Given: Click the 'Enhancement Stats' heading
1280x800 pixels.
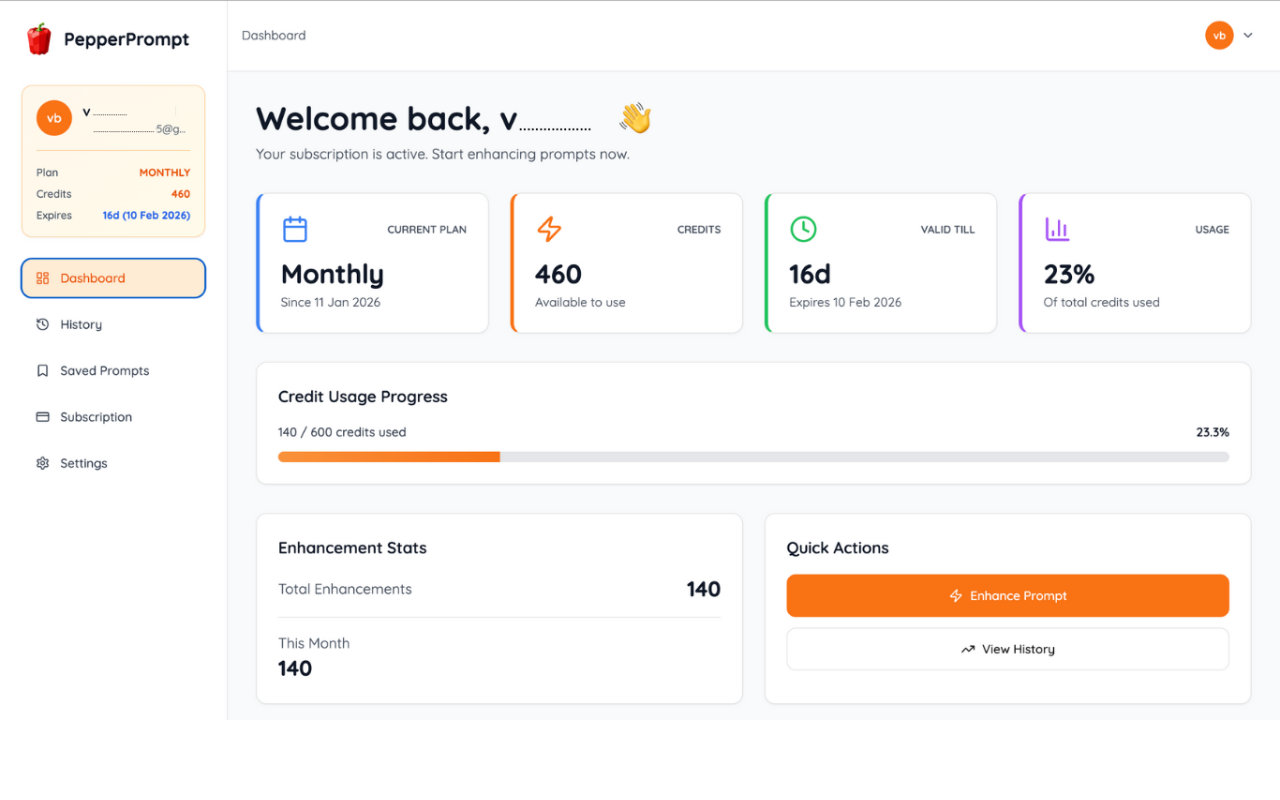Looking at the screenshot, I should point(352,548).
